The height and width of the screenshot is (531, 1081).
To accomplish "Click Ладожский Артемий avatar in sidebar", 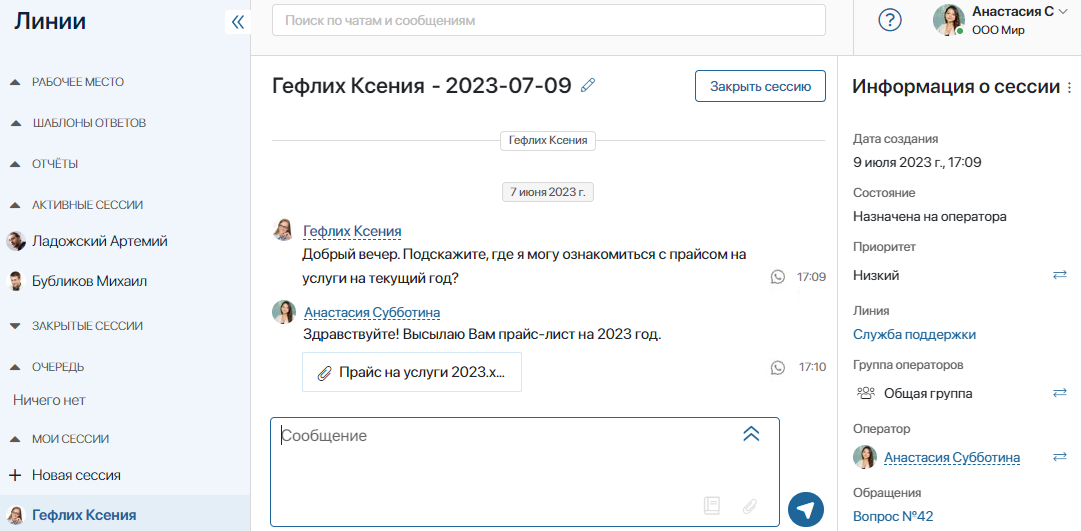I will tap(16, 241).
